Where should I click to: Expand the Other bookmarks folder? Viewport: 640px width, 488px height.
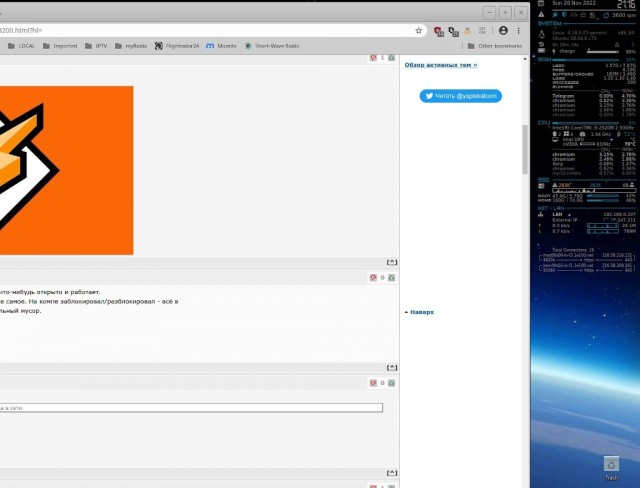pyautogui.click(x=495, y=46)
